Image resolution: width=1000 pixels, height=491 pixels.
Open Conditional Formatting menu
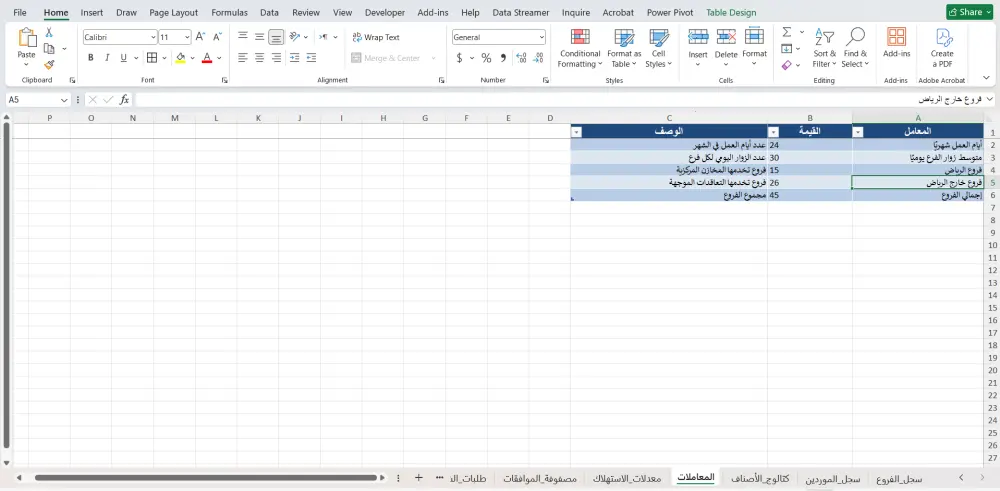click(x=580, y=48)
